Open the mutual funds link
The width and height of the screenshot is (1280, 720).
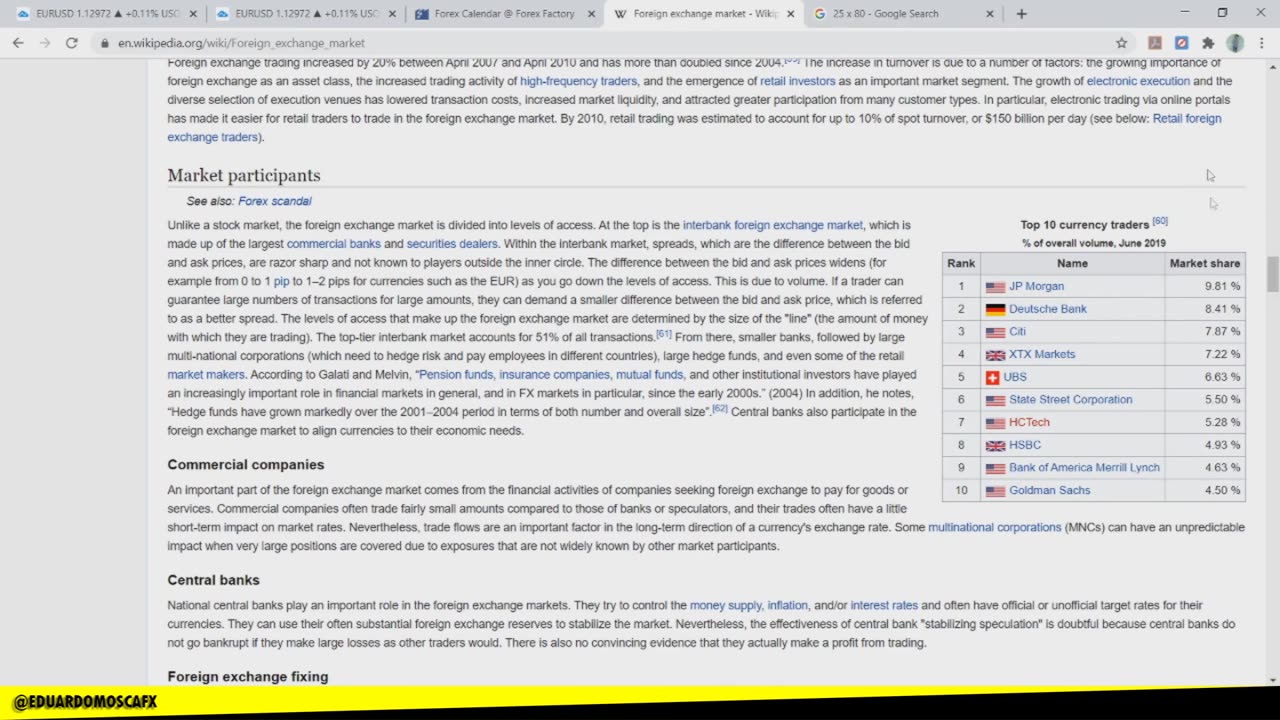(649, 375)
